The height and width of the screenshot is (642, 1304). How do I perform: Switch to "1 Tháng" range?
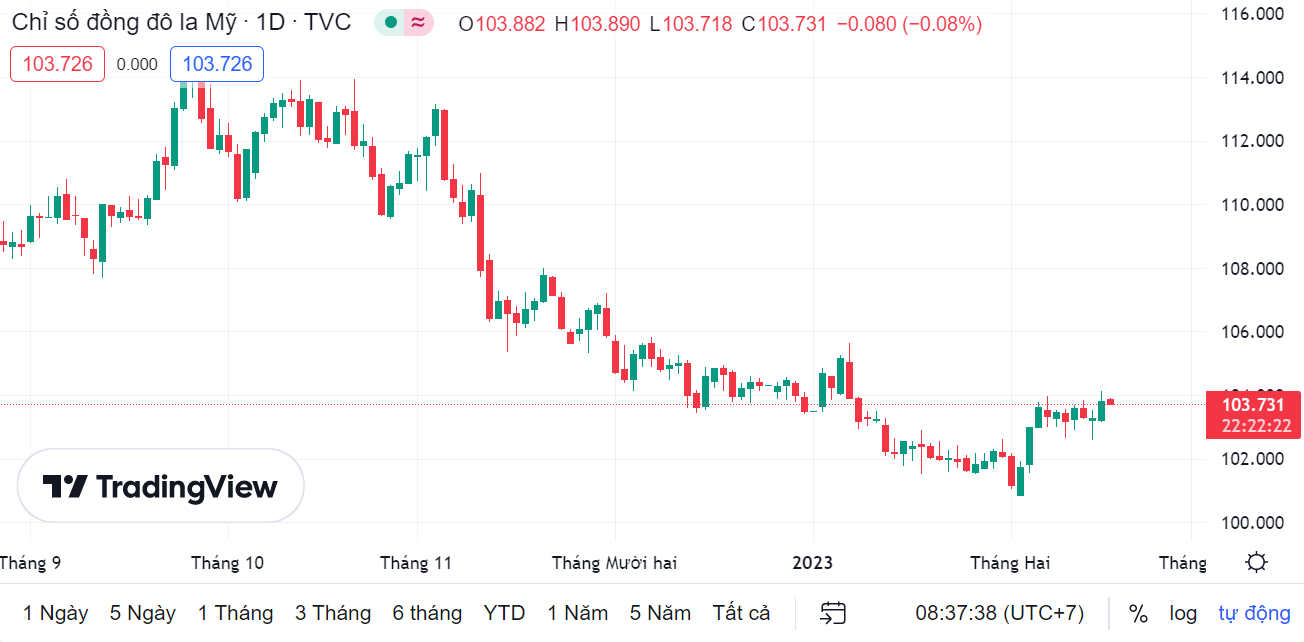[x=235, y=613]
